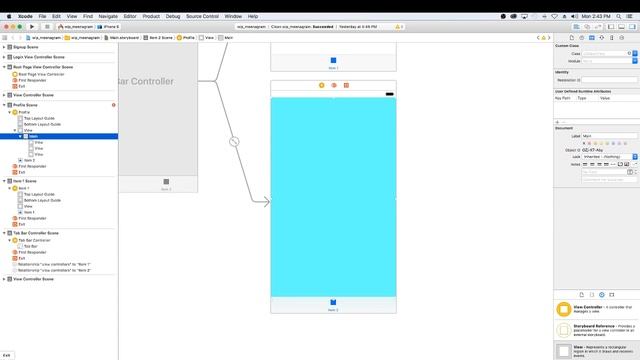
Task: Open Spotlight search in menu bar
Action: 619,16
